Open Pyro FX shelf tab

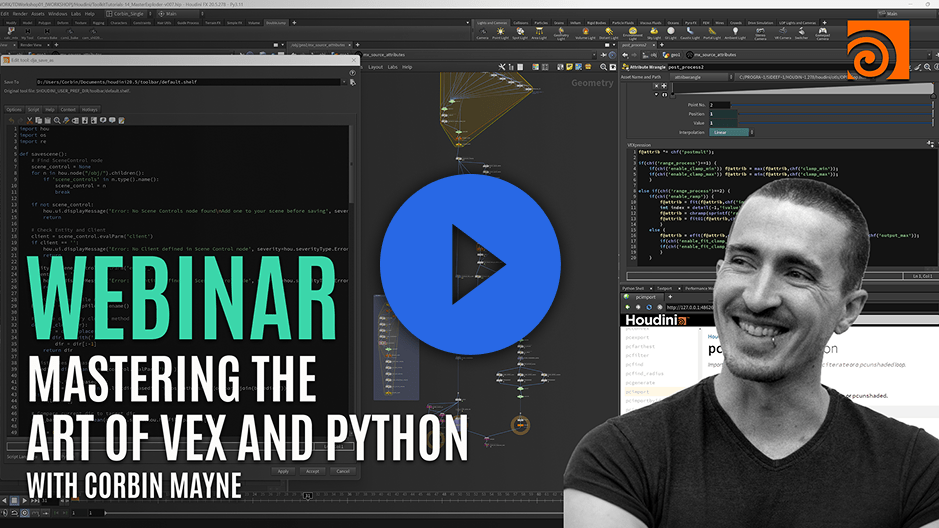click(x=690, y=23)
